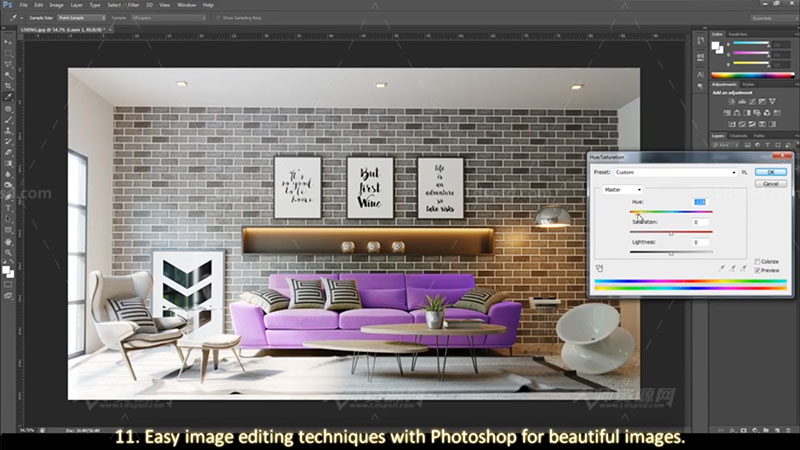Click OK in Hue/Saturation dialog
The height and width of the screenshot is (450, 800).
tap(770, 172)
